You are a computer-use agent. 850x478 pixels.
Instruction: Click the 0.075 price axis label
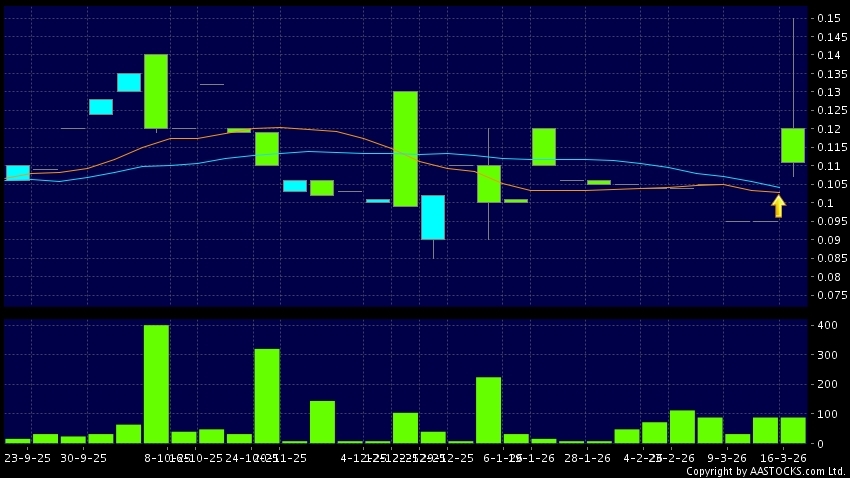[829, 296]
